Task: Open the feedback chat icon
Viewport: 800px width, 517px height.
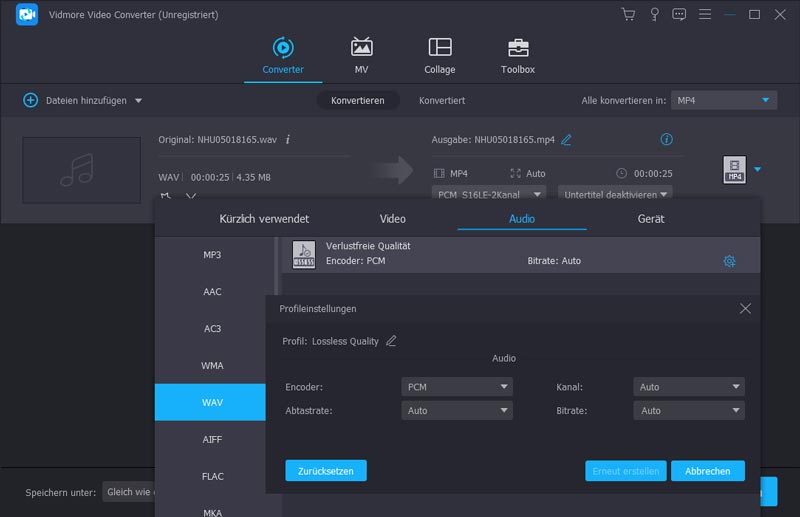Action: (680, 14)
